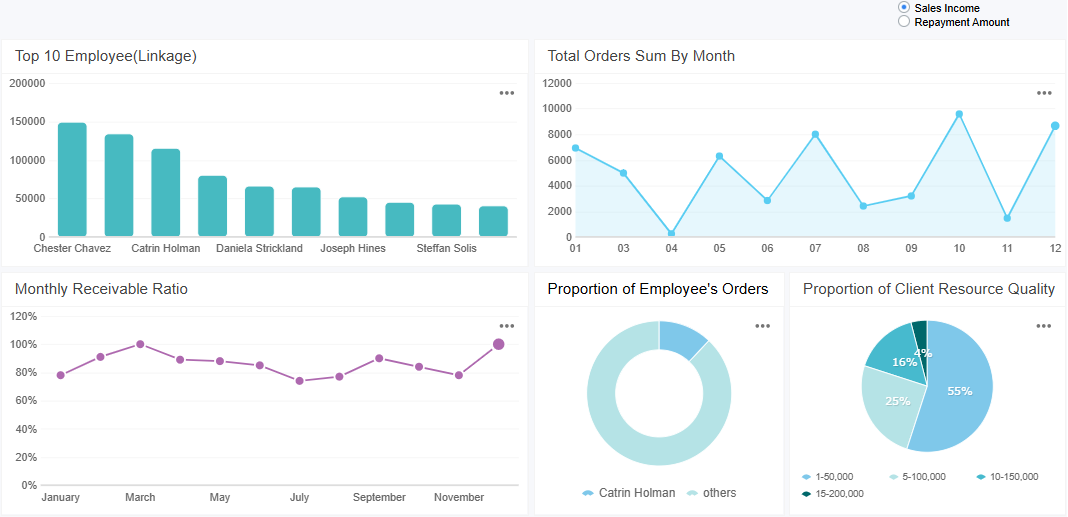Select the Repayment Amount radio button
This screenshot has width=1068, height=517.
(x=904, y=22)
